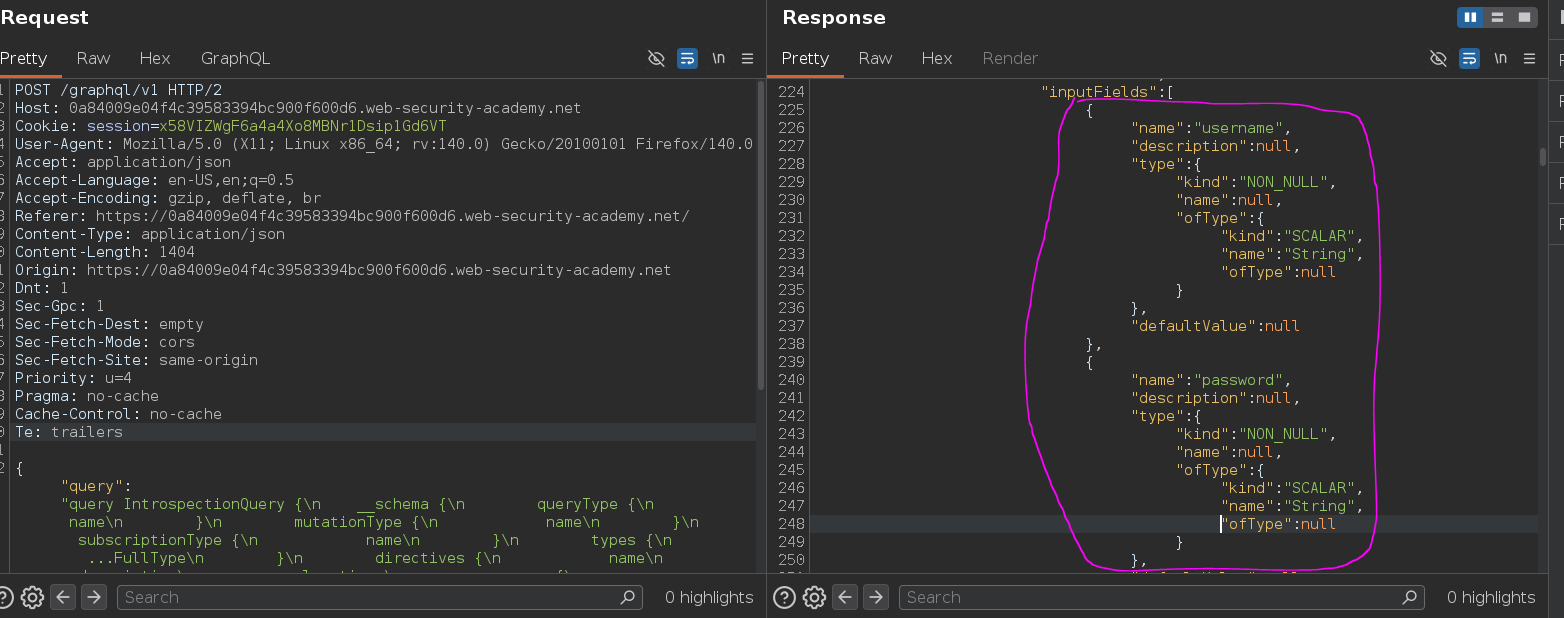Toggle line wrap icon in Response panel
The image size is (1564, 618).
pyautogui.click(x=1469, y=58)
